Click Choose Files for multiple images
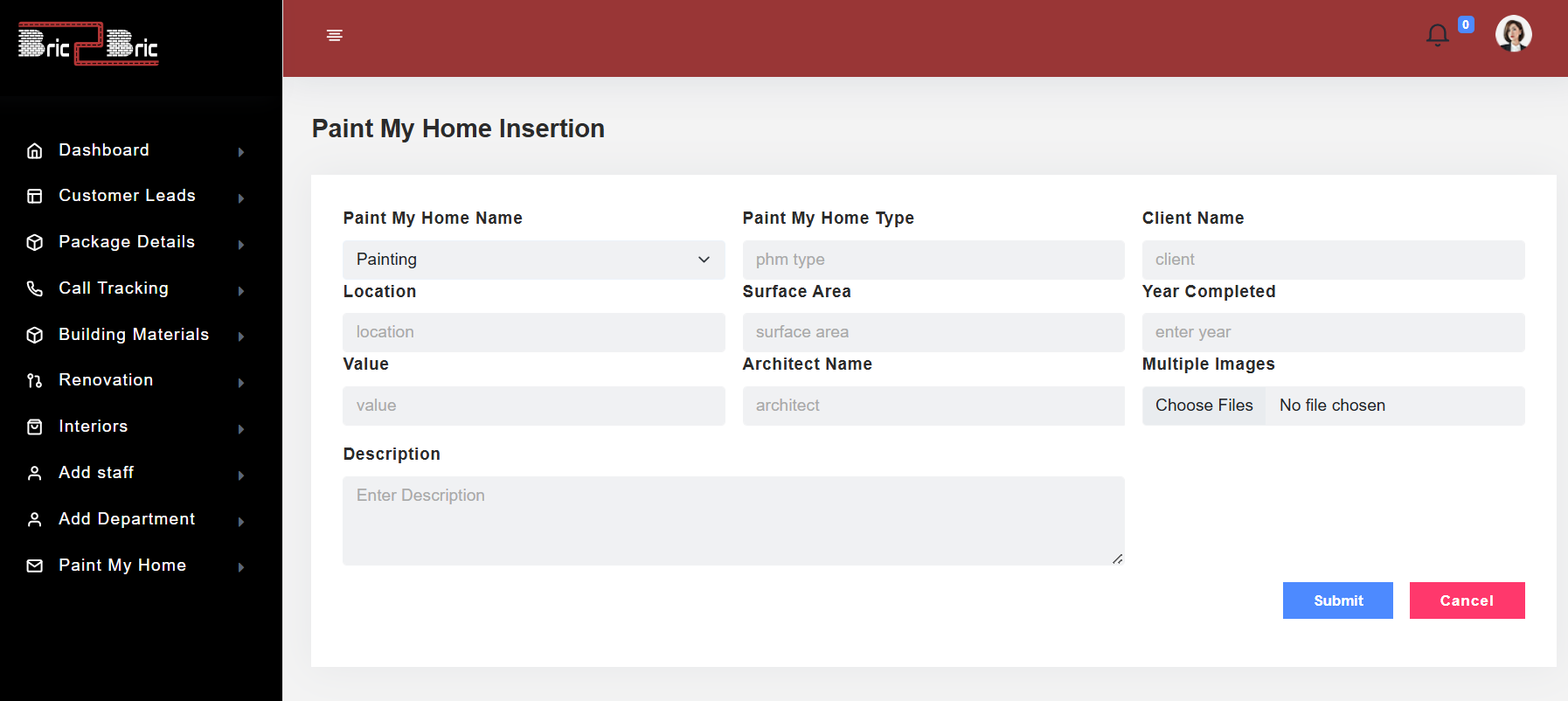Image resolution: width=1568 pixels, height=701 pixels. [x=1204, y=406]
